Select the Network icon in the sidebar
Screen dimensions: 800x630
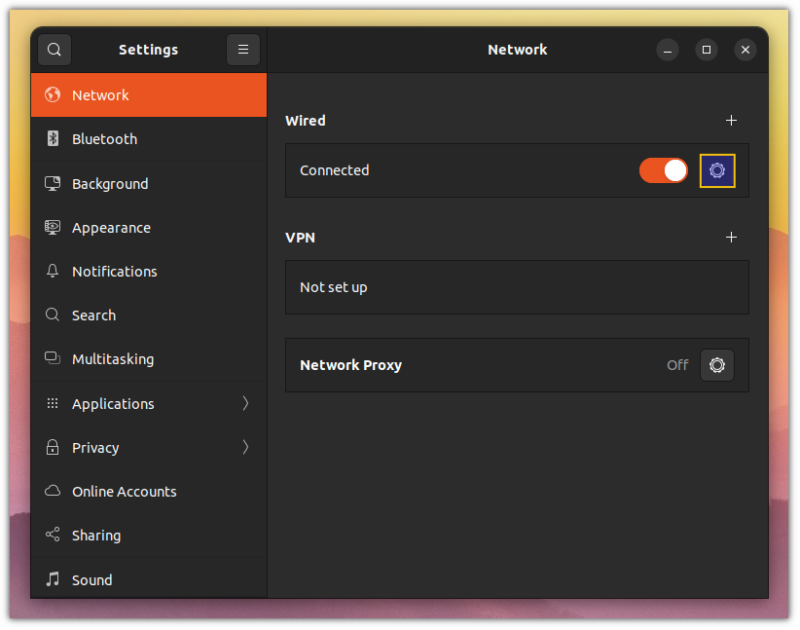(x=53, y=95)
